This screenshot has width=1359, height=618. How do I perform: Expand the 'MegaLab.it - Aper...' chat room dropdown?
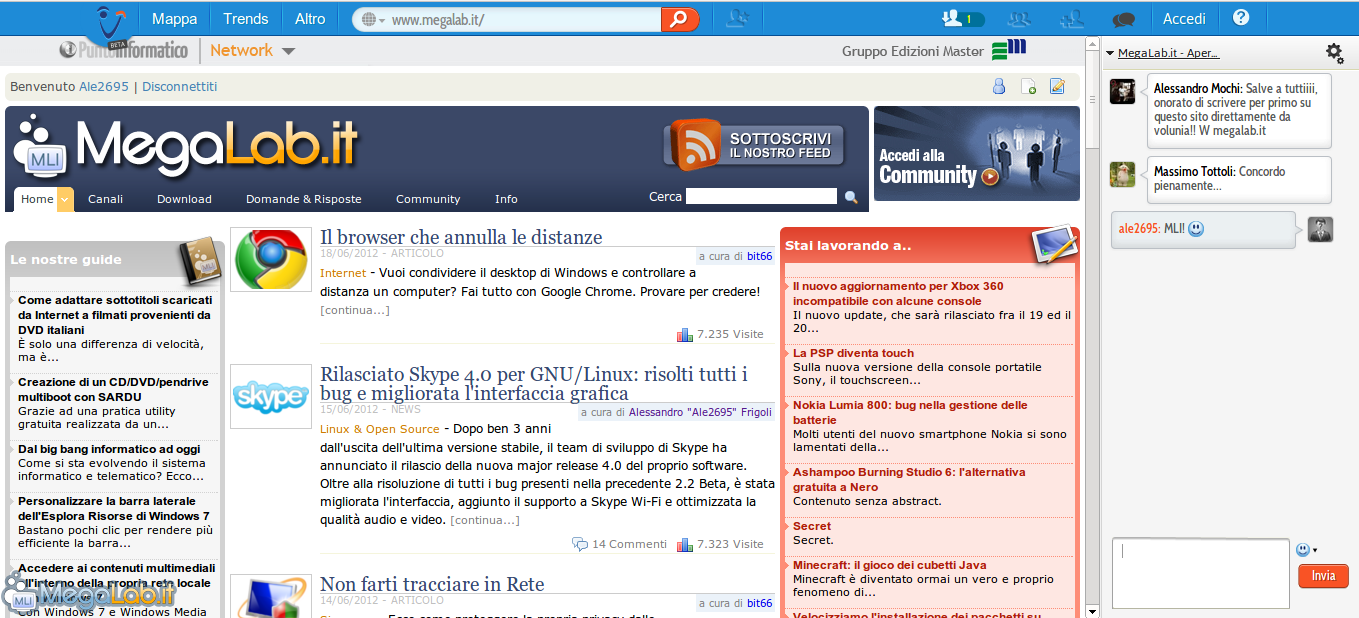coord(1109,53)
